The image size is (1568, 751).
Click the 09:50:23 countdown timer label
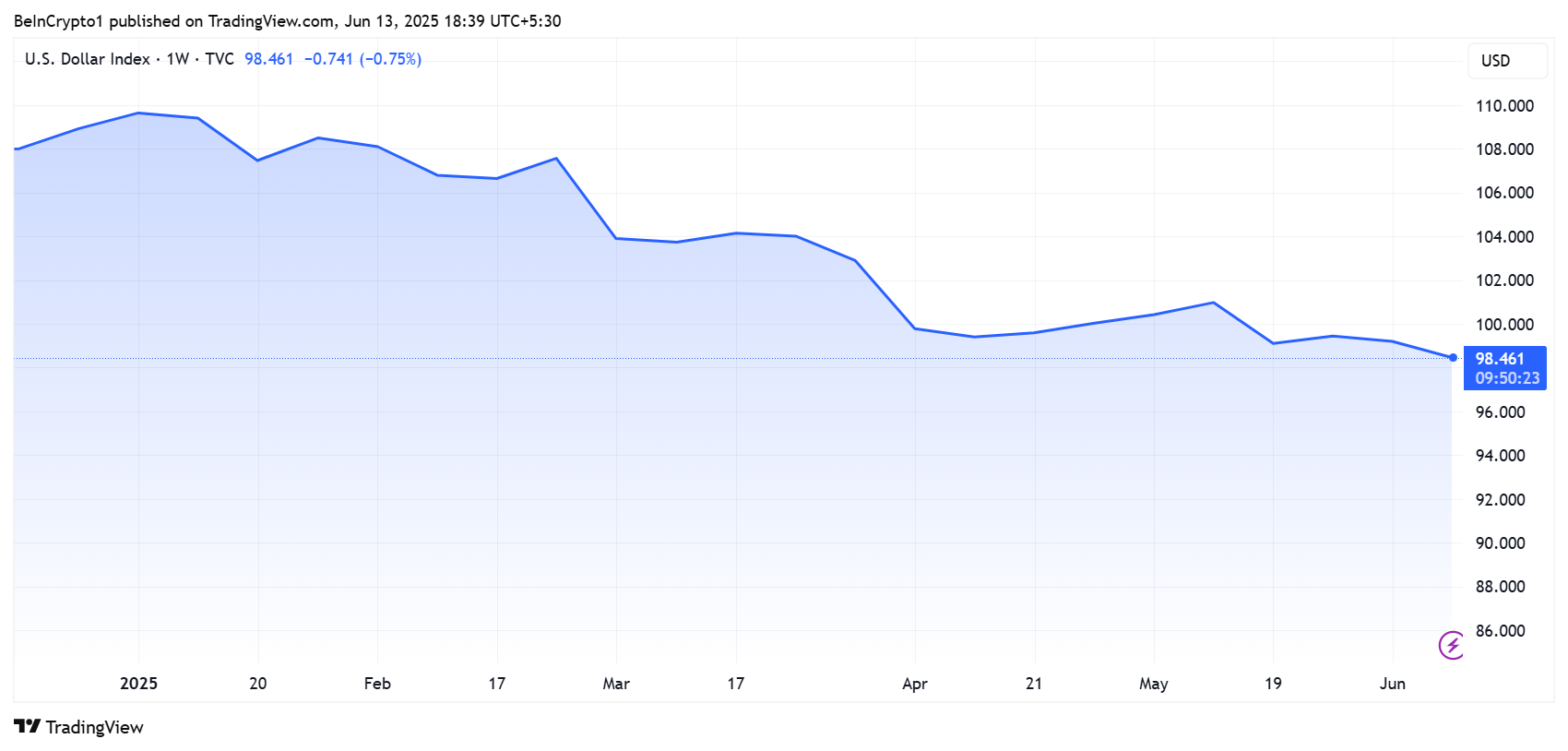1507,378
